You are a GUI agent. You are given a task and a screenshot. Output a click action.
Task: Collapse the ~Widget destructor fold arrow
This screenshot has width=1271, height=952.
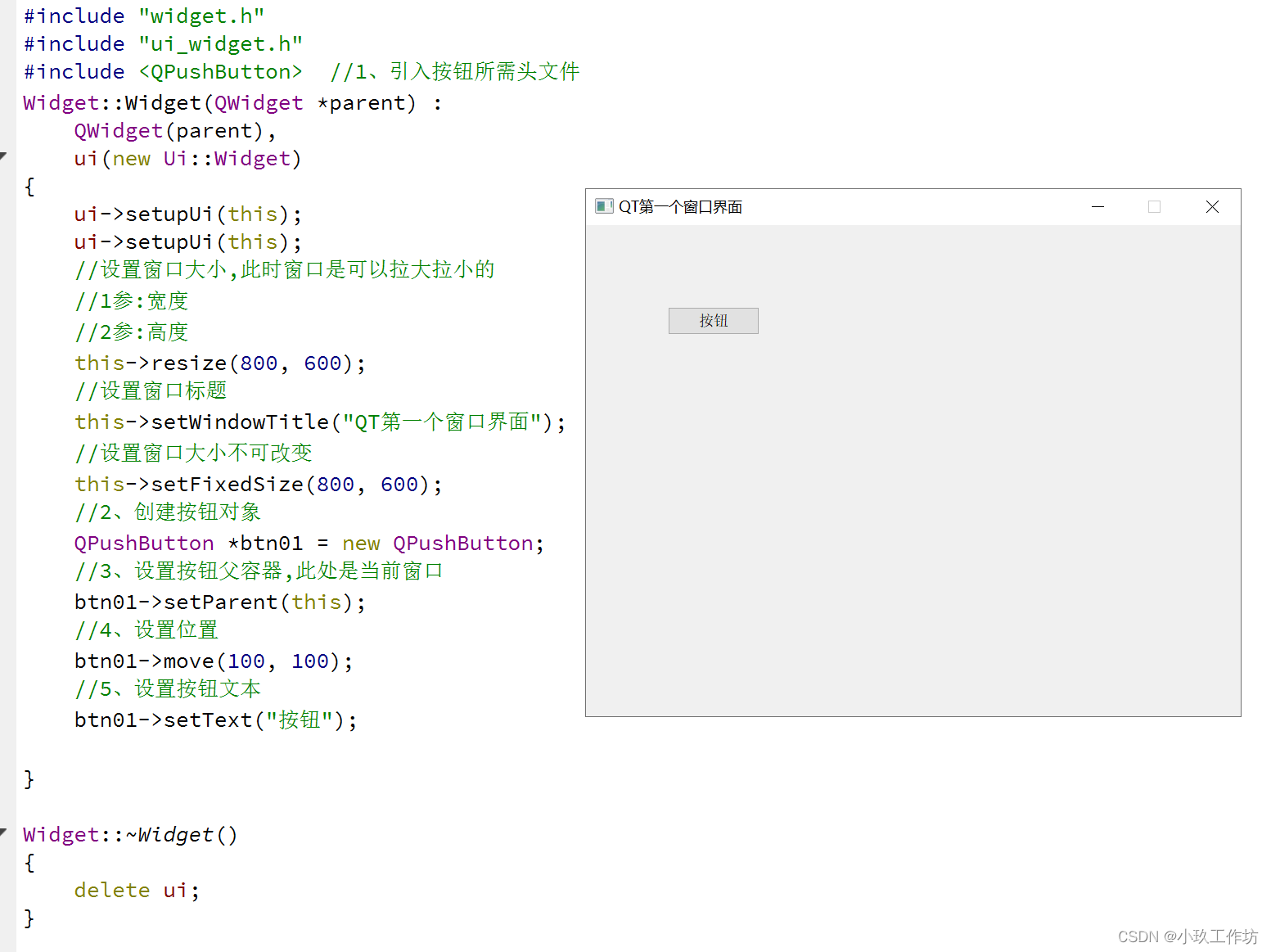[x=3, y=832]
